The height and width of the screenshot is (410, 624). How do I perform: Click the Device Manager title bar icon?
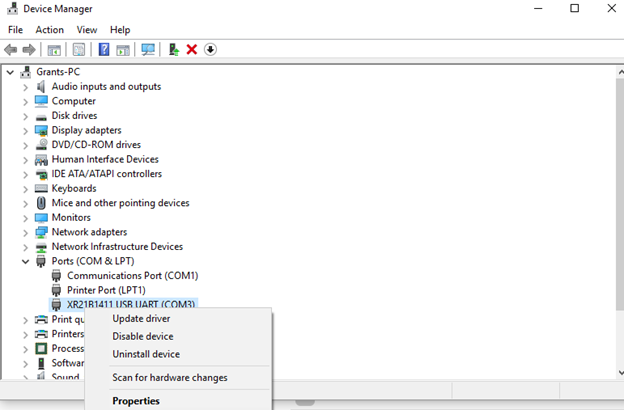pyautogui.click(x=12, y=9)
